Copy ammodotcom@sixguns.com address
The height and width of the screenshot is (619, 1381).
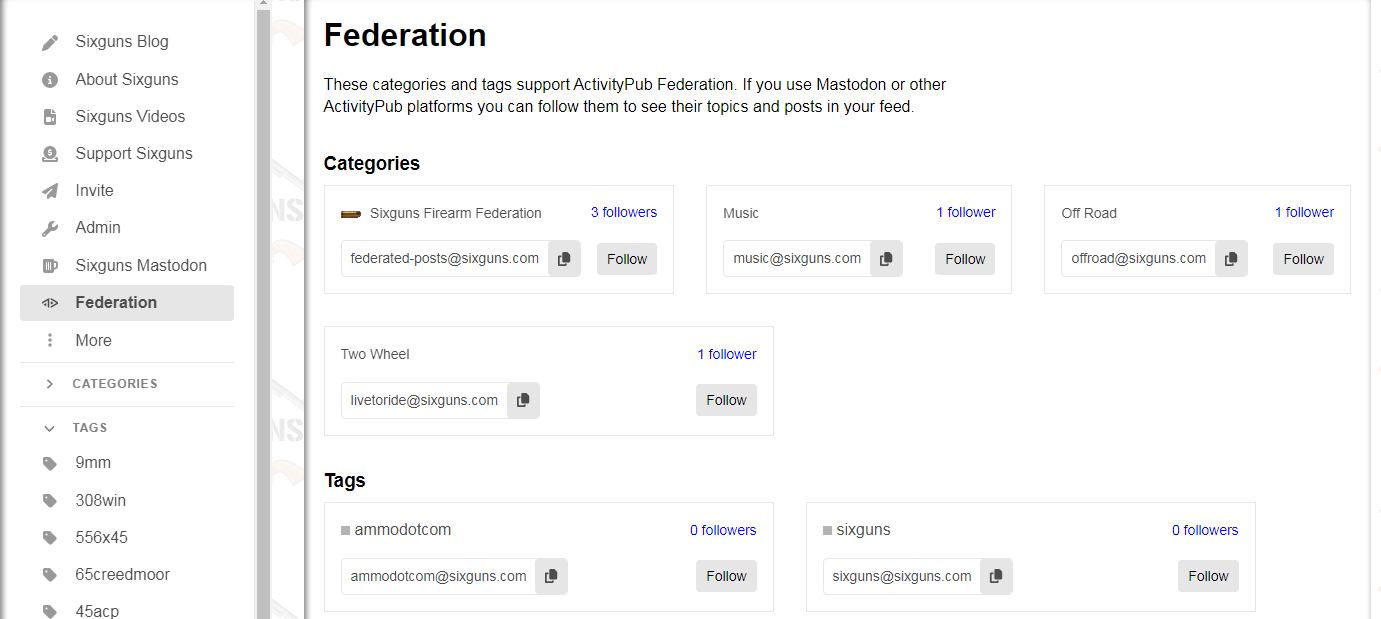(x=551, y=576)
